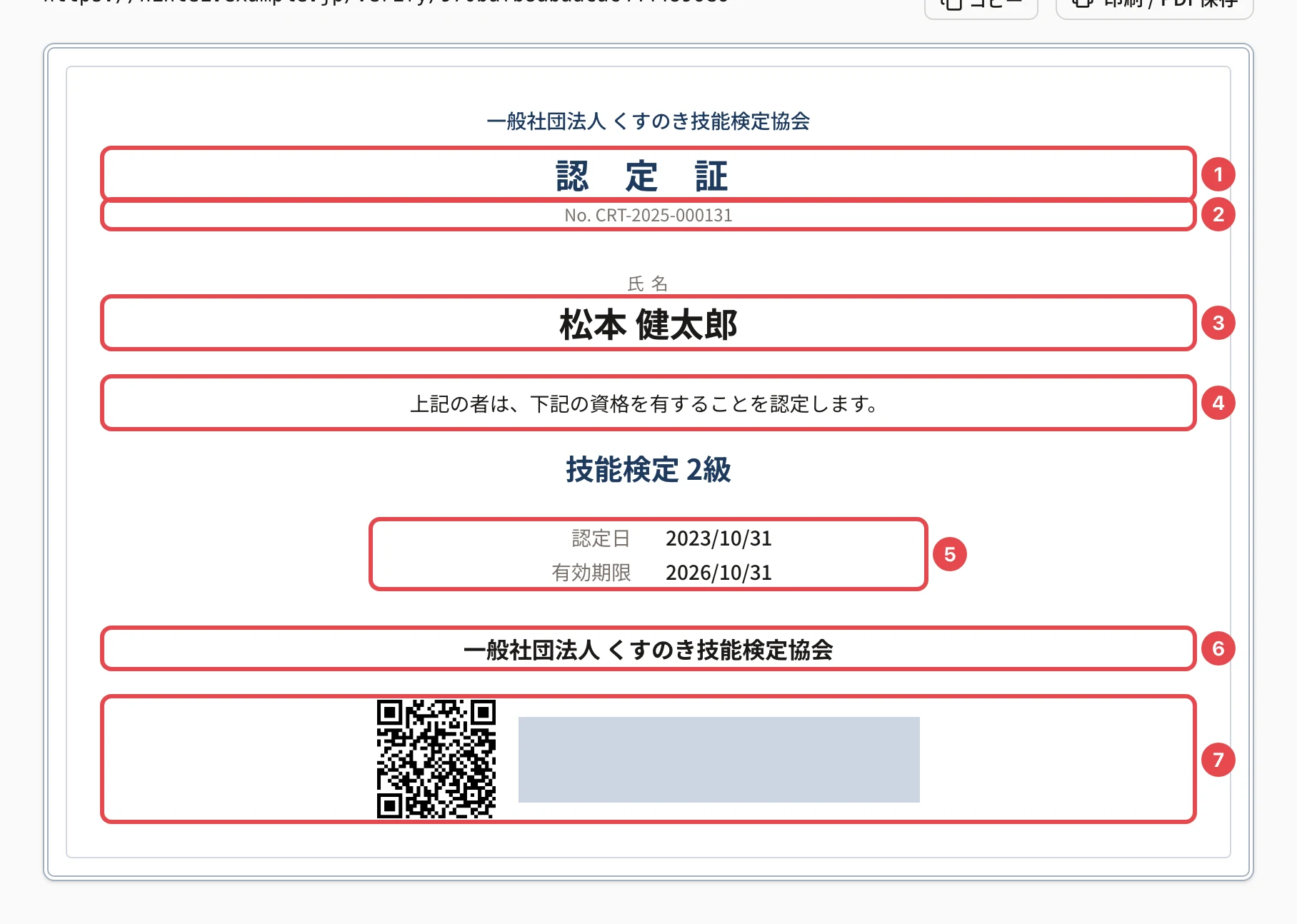Screen dimensions: 1297x924
Task: Click the sentence 上記の者は、下記の資格を有することを認定します。
Action: click(645, 404)
